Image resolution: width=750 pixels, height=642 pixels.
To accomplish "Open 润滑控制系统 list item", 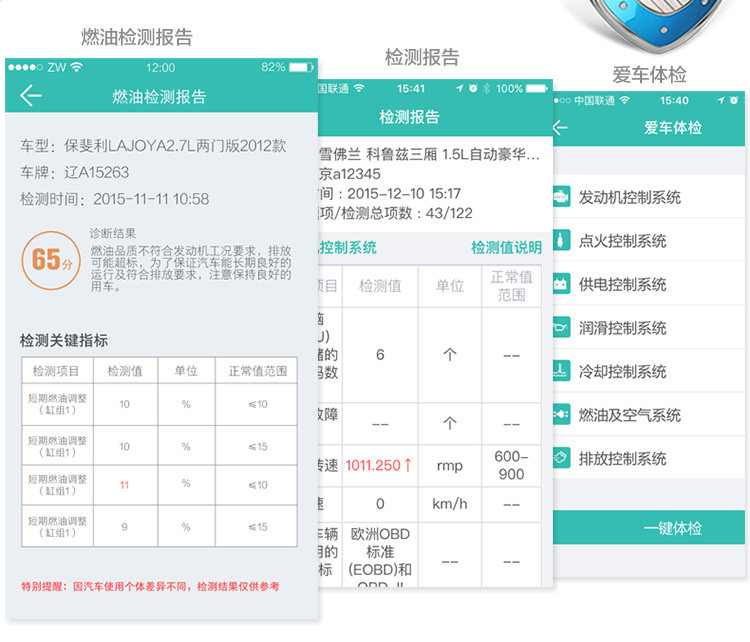I will (x=649, y=328).
